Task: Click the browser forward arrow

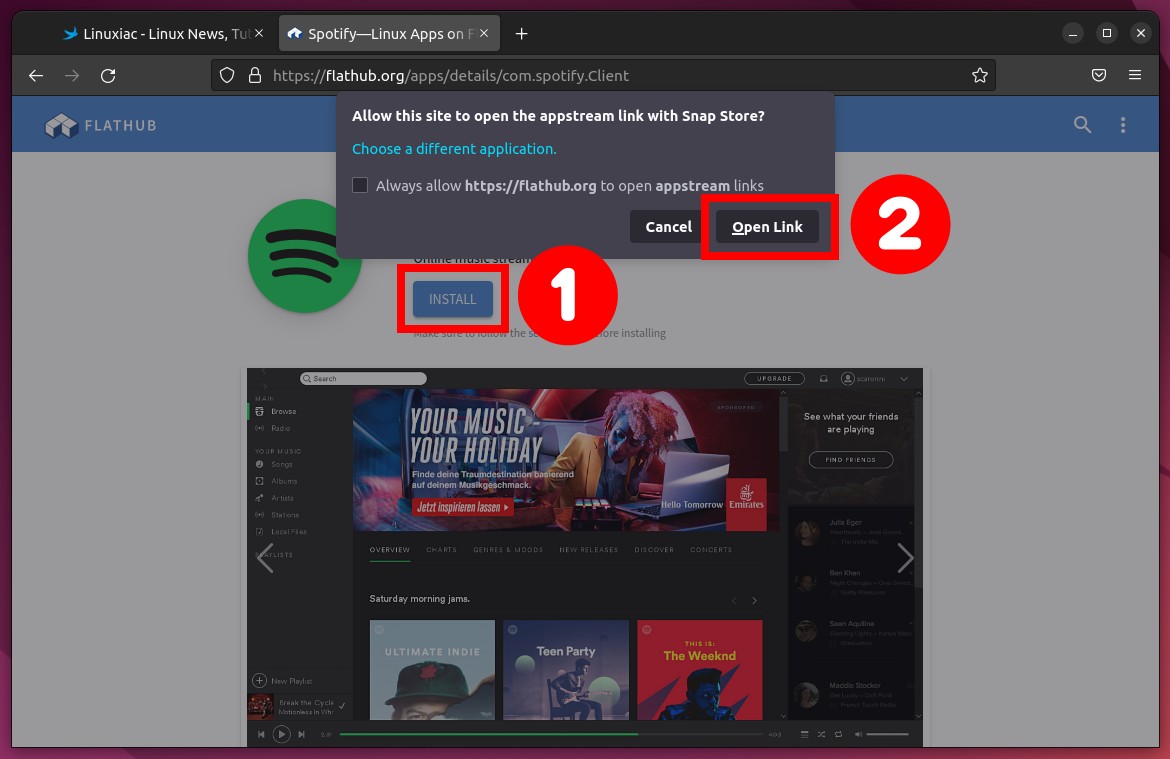Action: (x=72, y=75)
